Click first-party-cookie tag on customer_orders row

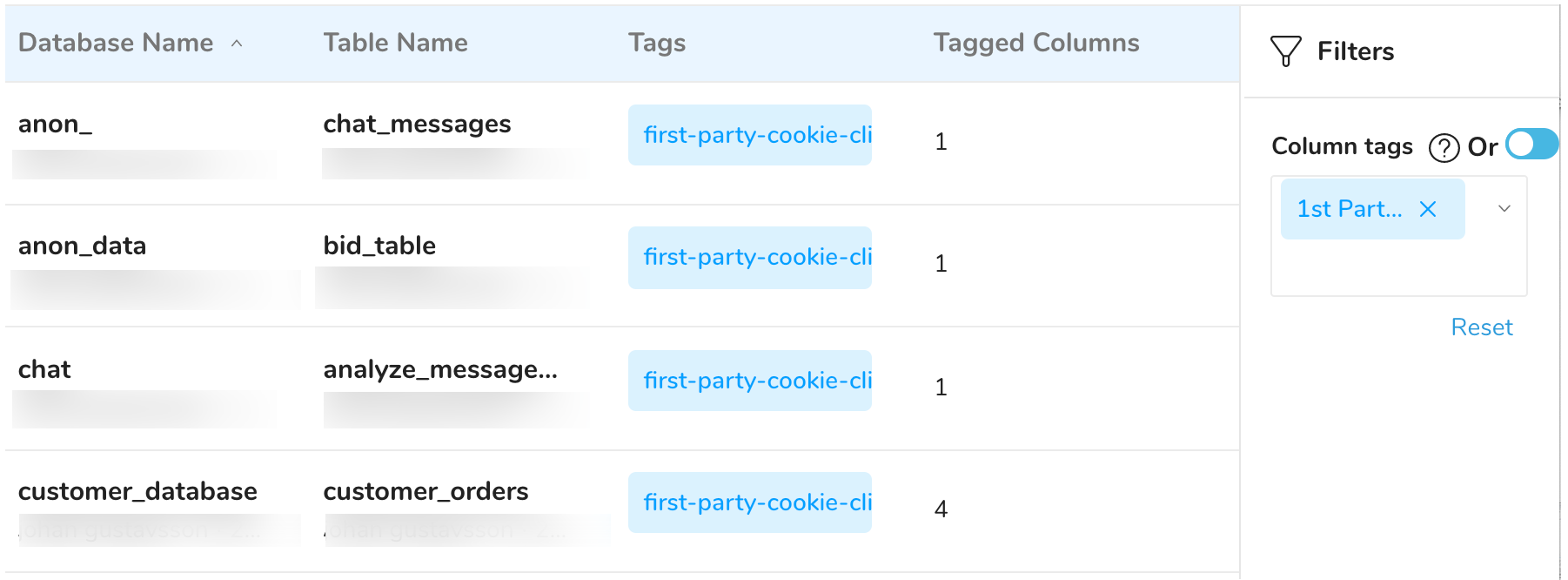pos(750,502)
